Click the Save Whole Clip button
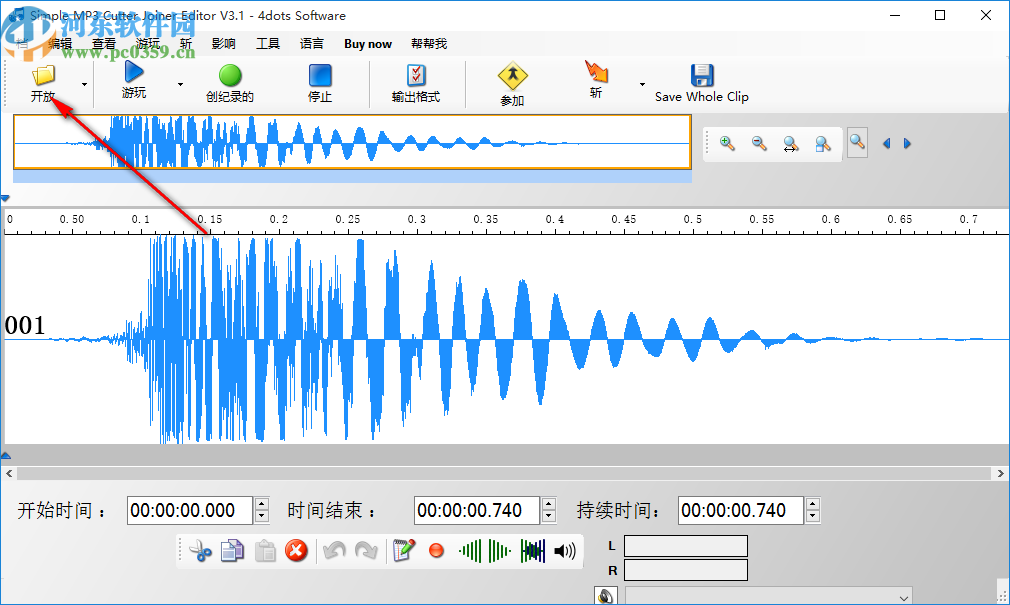Screen dimensions: 1010x605 point(702,84)
